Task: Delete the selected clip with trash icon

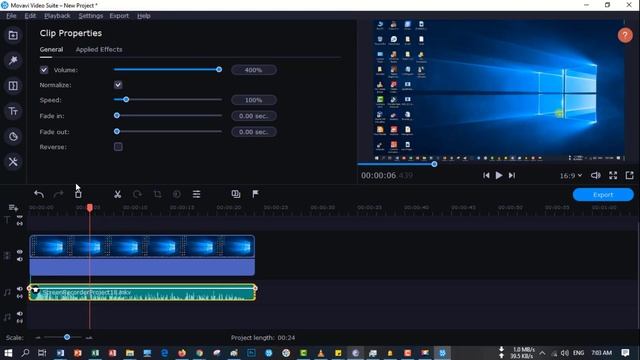Action: click(78, 194)
